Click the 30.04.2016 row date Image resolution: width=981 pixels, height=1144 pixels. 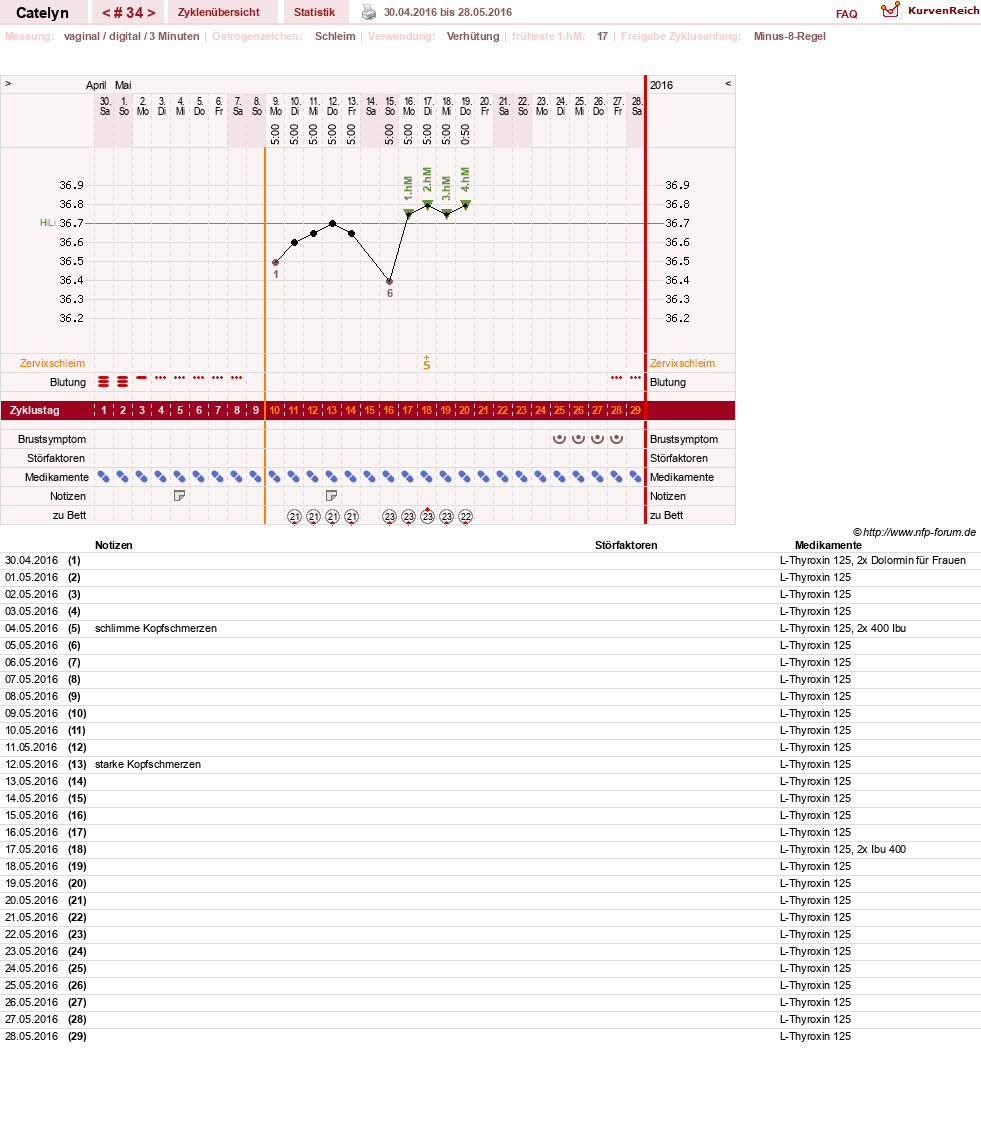click(31, 560)
